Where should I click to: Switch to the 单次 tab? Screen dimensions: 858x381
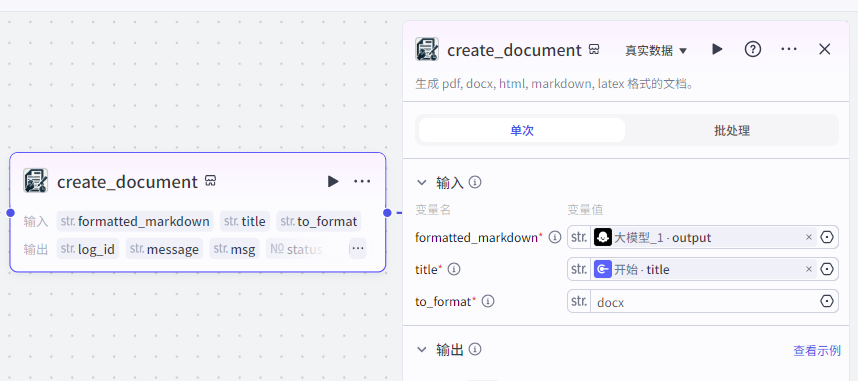pyautogui.click(x=521, y=130)
